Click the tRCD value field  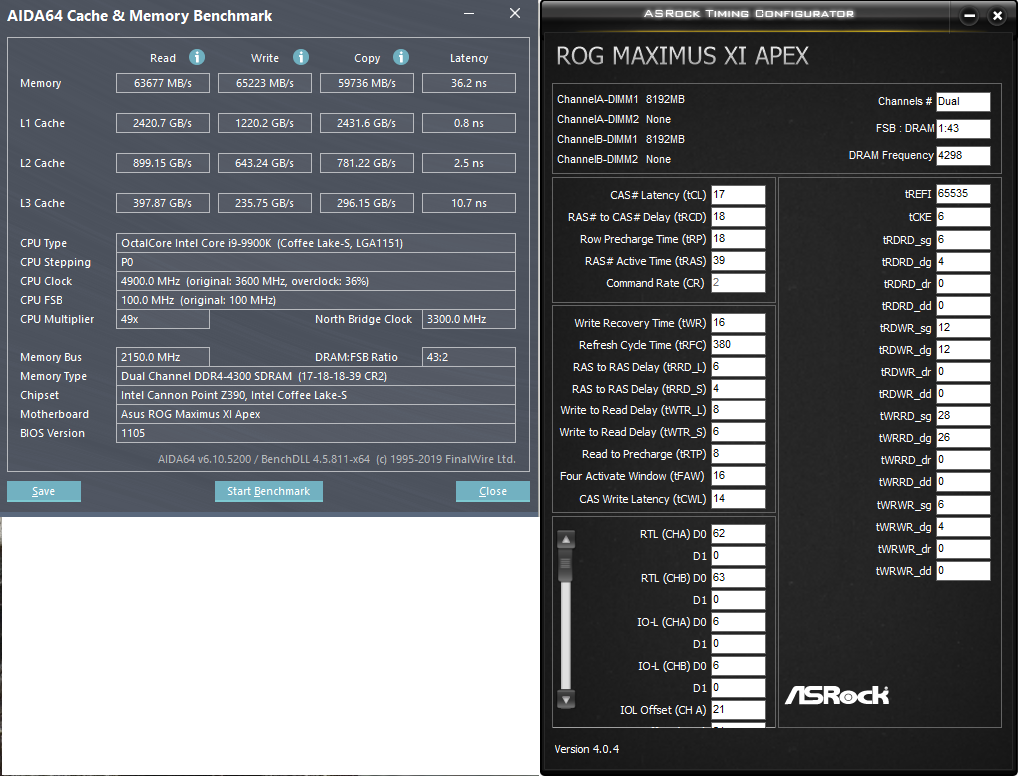pyautogui.click(x=738, y=217)
